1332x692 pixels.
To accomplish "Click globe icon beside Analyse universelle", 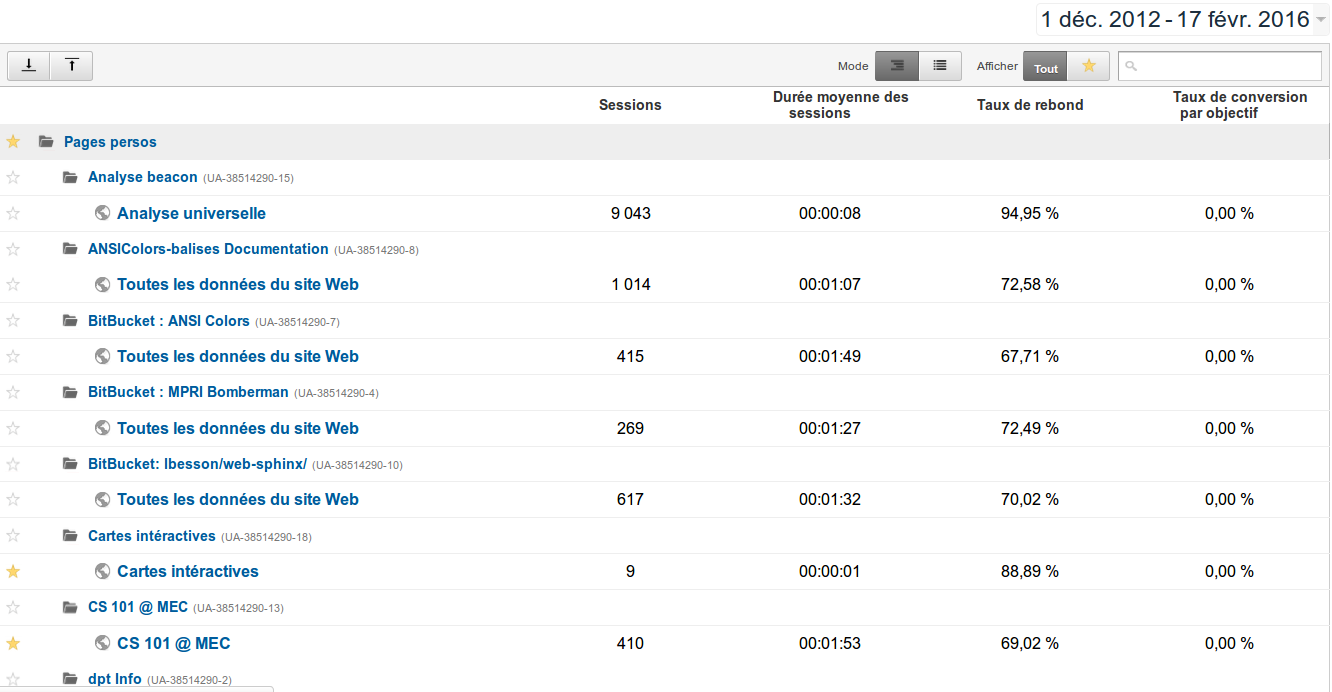I will [x=102, y=213].
